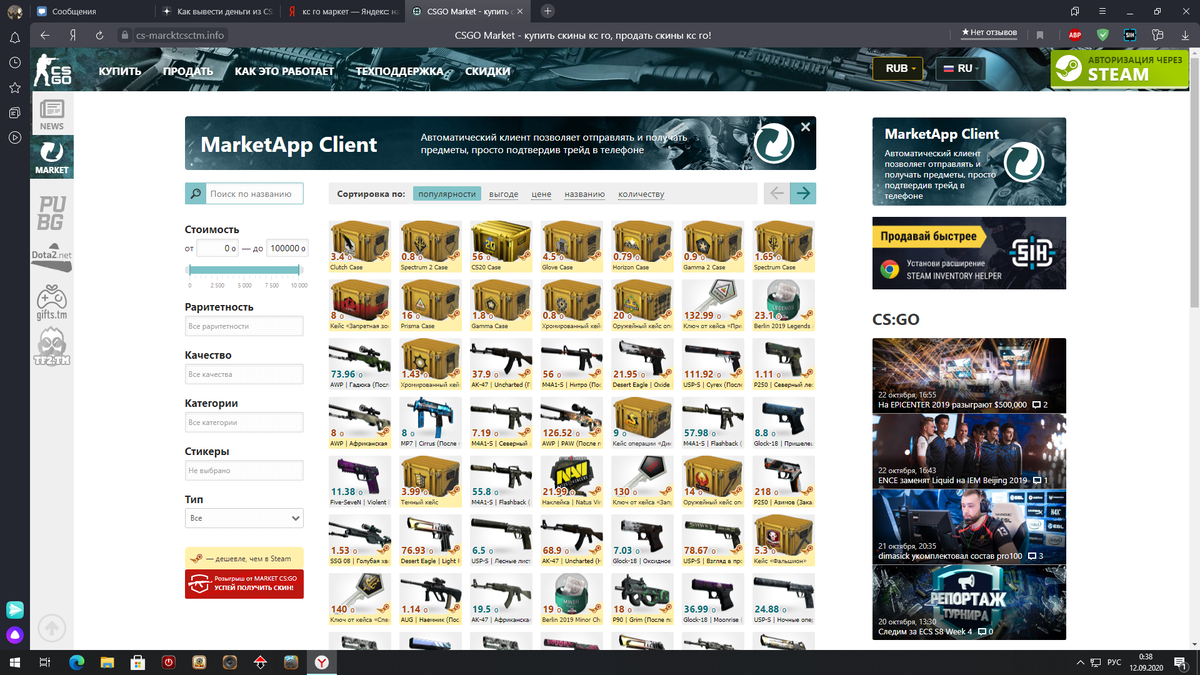
Task: Open the TF2.TM marketplace icon
Action: tap(52, 347)
